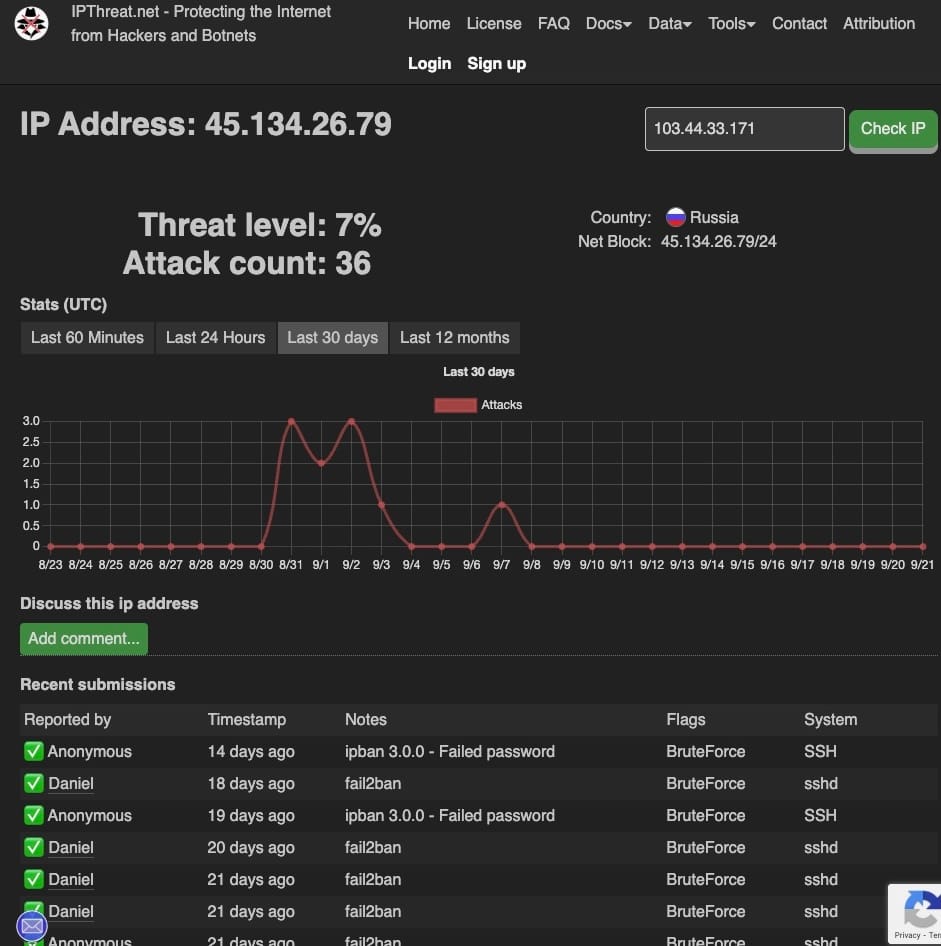Open the Tools dropdown menu
Screen dimensions: 941x946
pos(731,24)
